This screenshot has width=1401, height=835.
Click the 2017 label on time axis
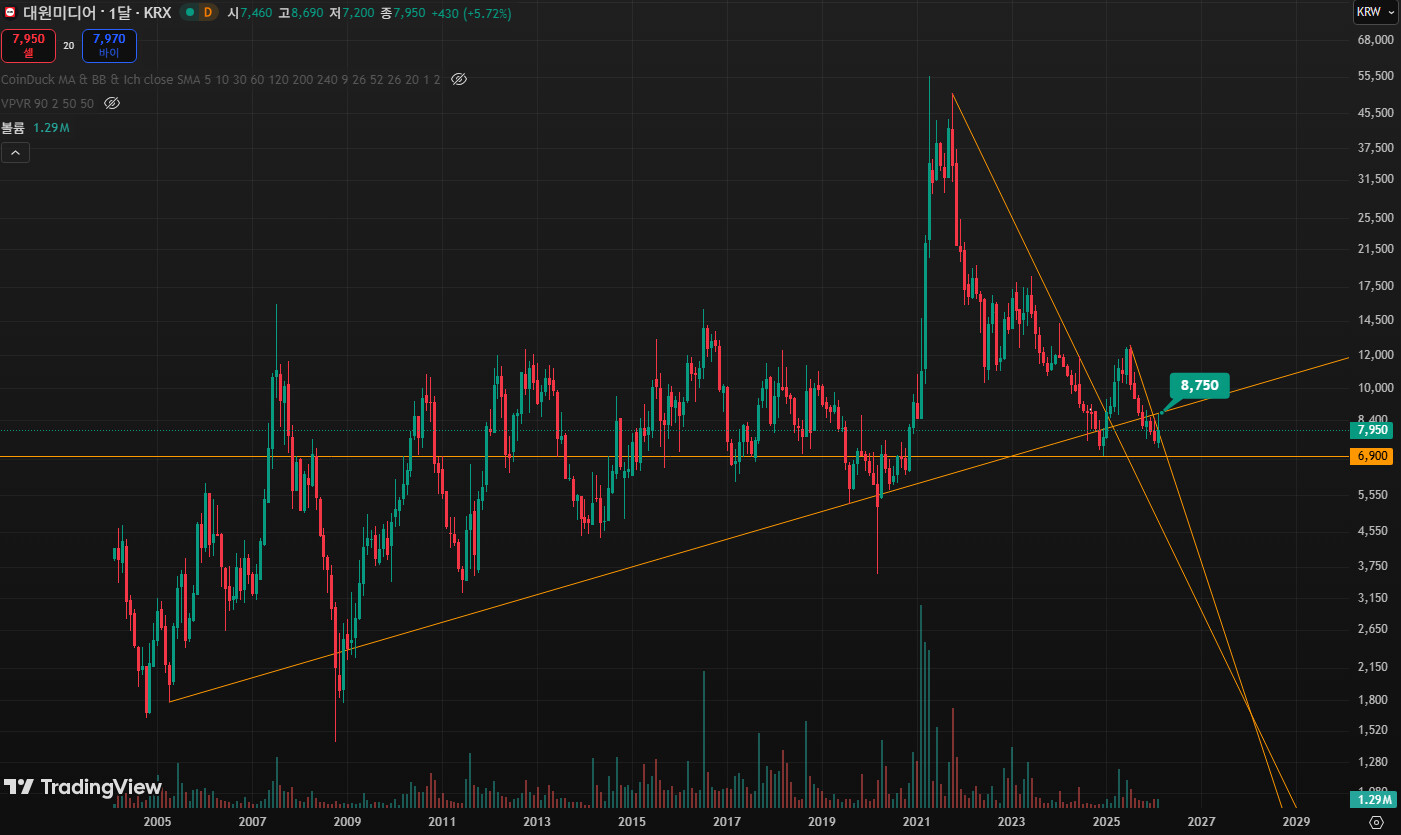[727, 821]
